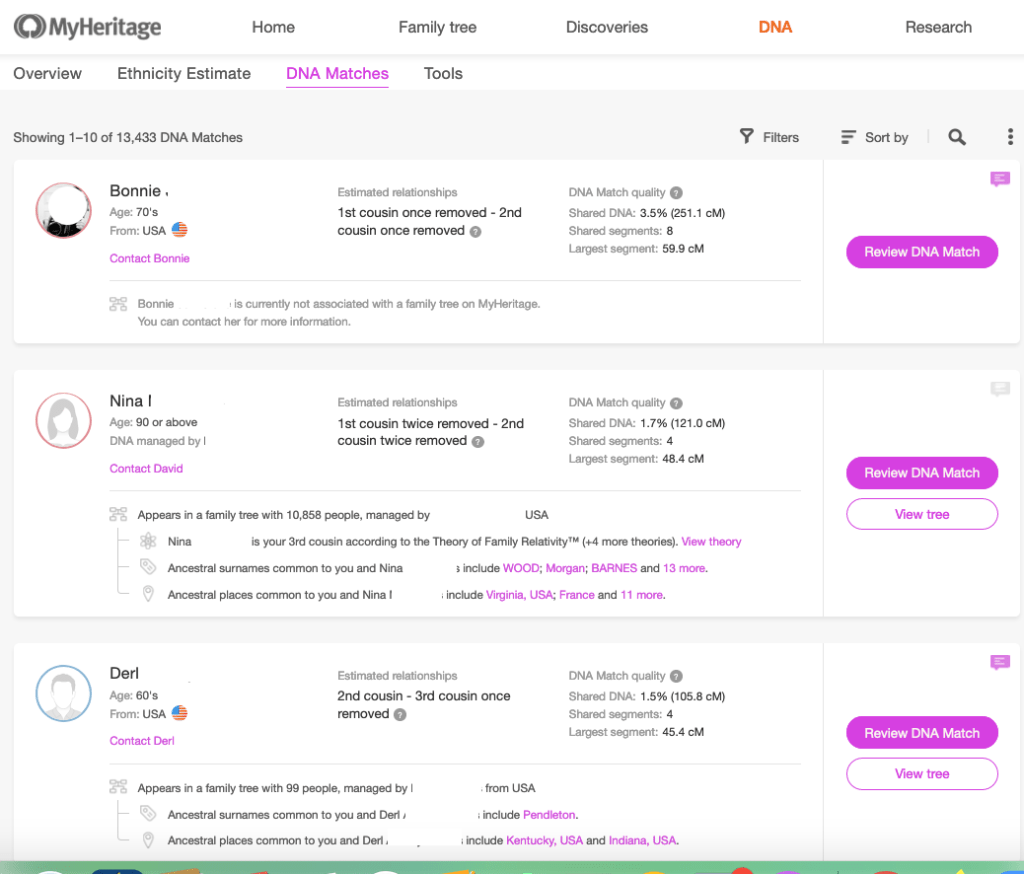Click the Contact Derl link
Viewport: 1024px width, 874px height.
(x=142, y=741)
